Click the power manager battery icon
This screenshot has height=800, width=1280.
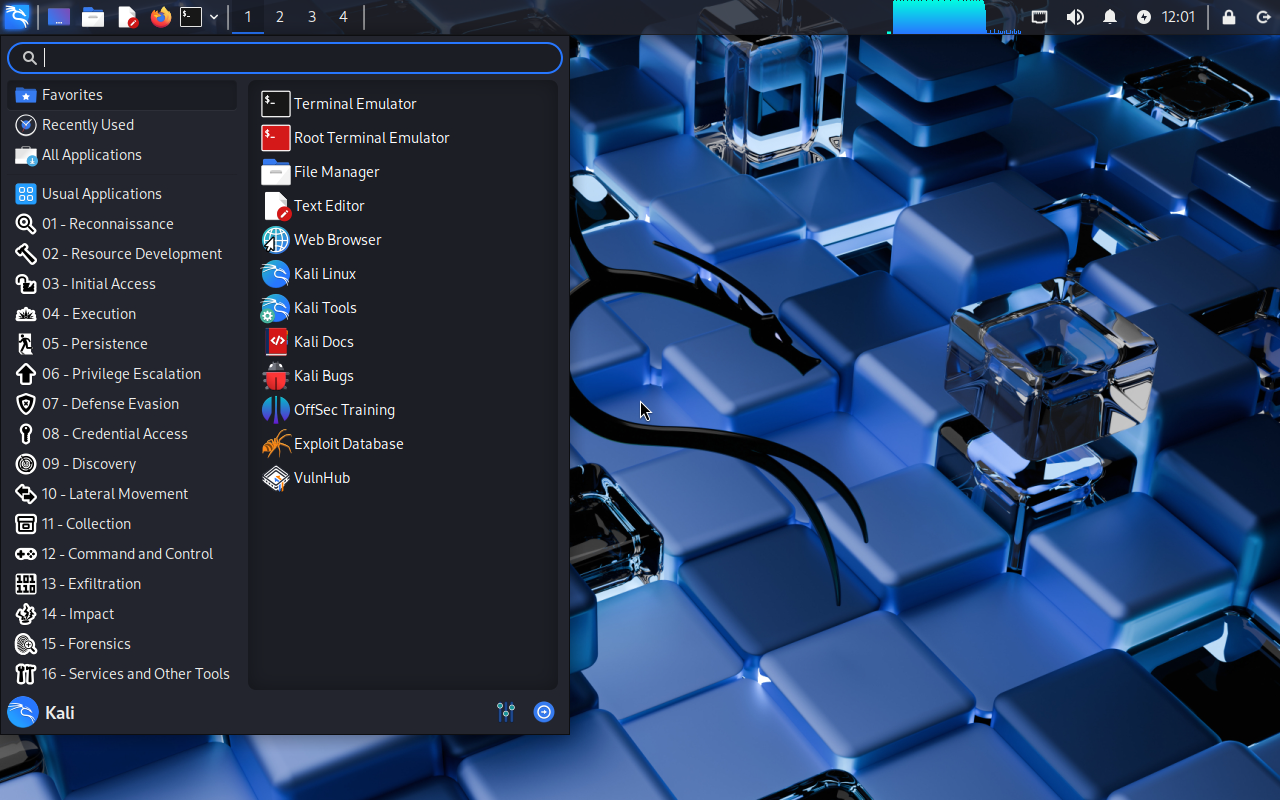point(1144,17)
